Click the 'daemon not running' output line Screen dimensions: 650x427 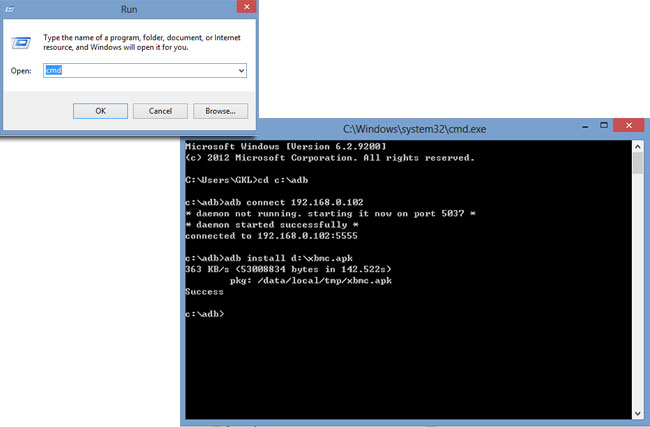click(330, 214)
